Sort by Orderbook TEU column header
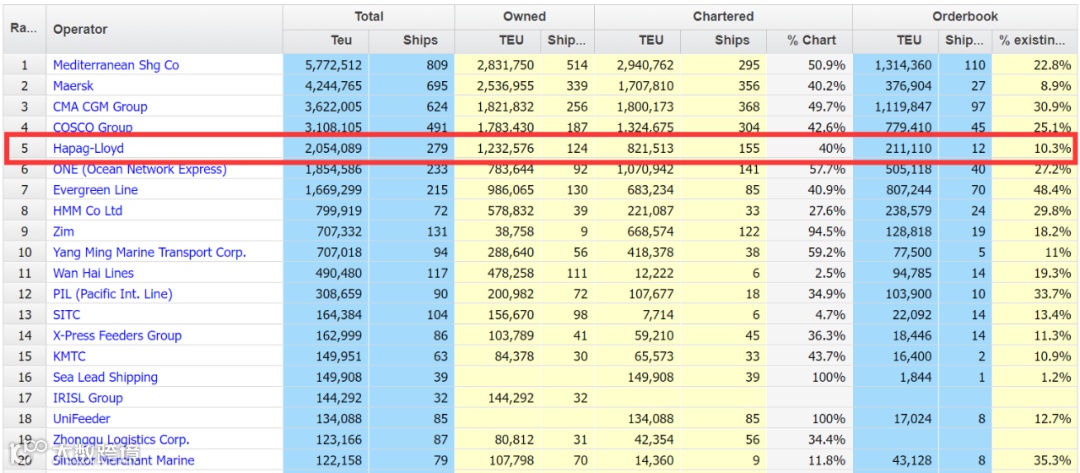The height and width of the screenshot is (473, 1080). click(x=895, y=41)
